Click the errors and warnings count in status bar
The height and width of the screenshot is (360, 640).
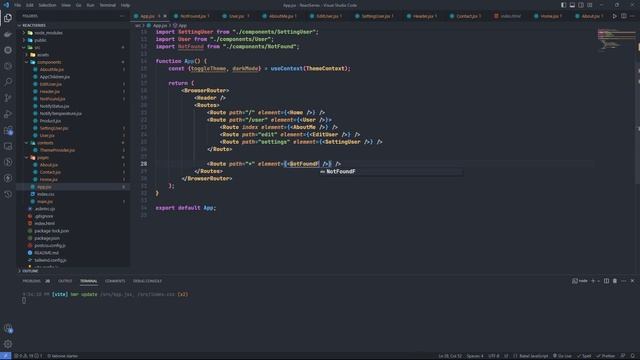click(28, 356)
